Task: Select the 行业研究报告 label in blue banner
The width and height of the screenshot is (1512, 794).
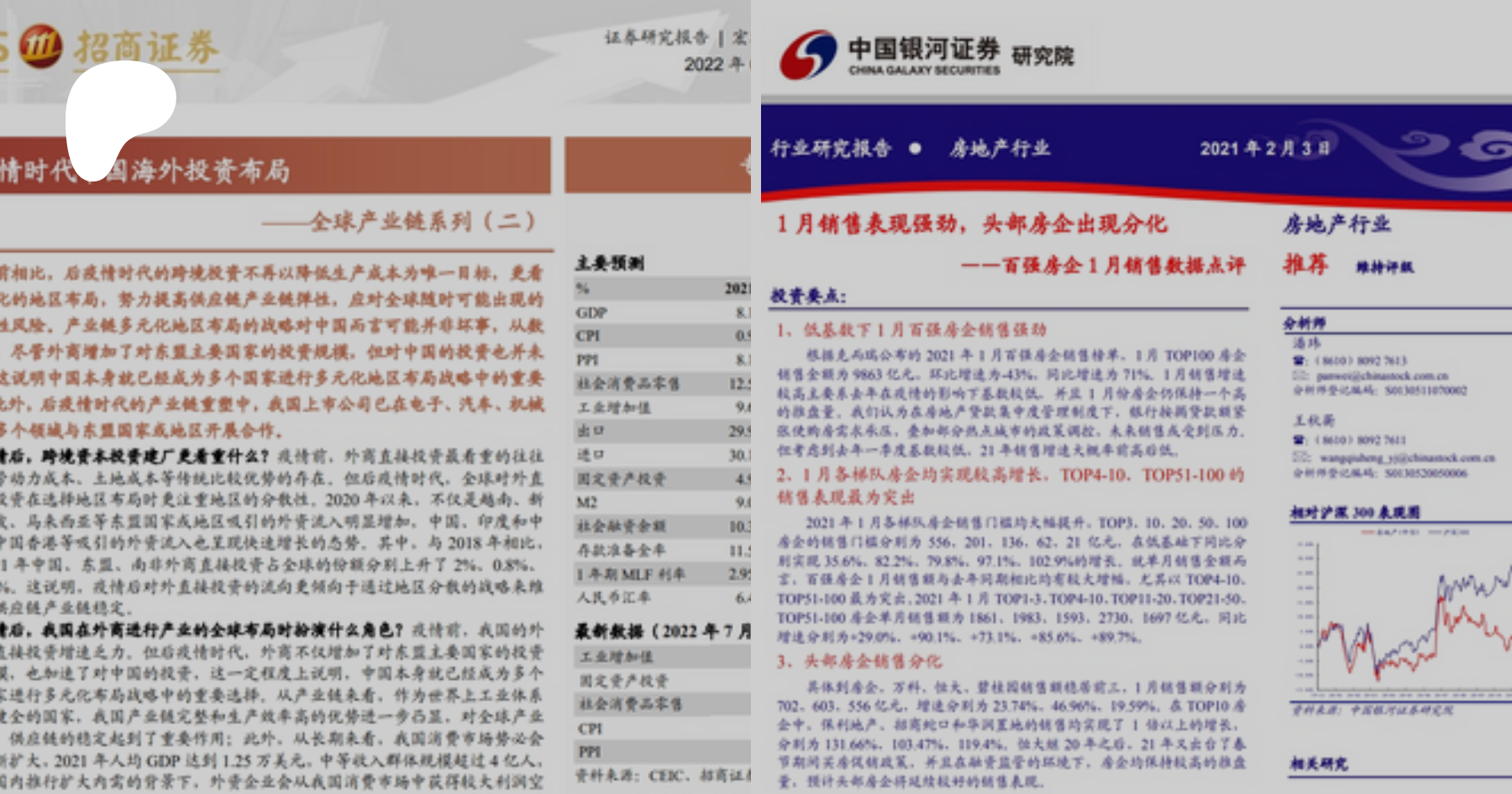Action: click(830, 149)
